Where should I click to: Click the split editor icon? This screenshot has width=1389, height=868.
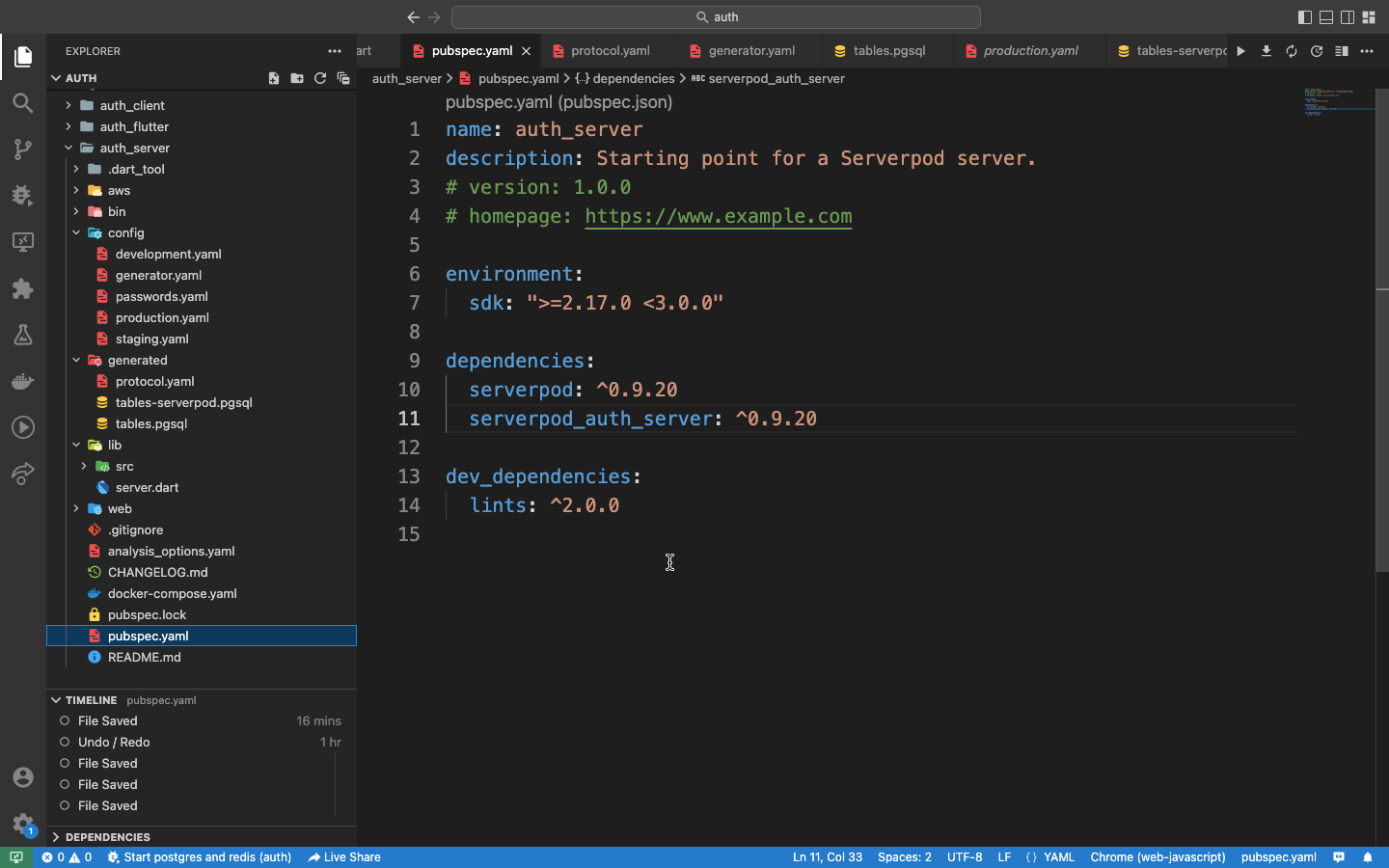tap(1342, 51)
